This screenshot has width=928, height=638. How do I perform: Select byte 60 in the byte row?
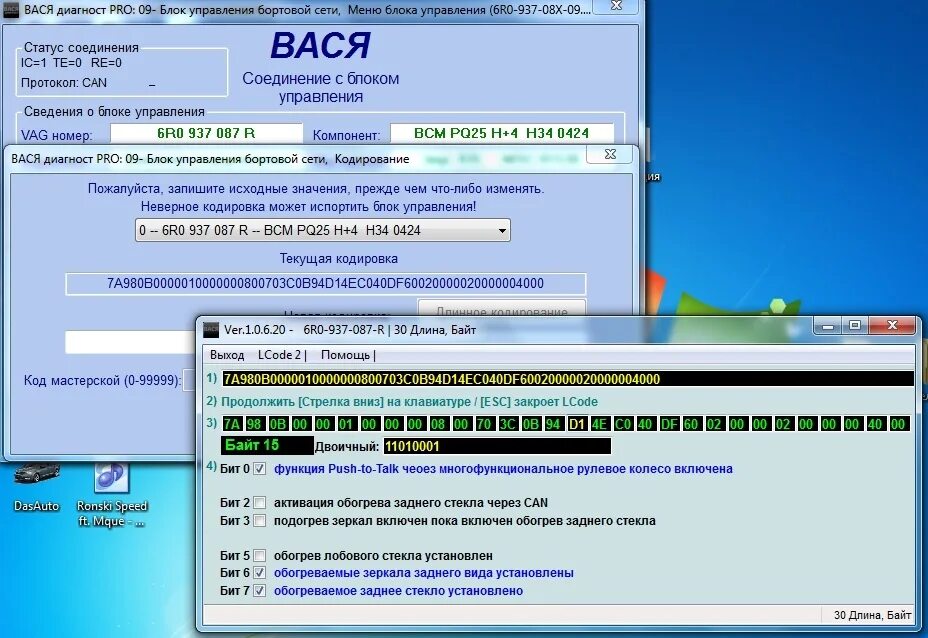(691, 424)
